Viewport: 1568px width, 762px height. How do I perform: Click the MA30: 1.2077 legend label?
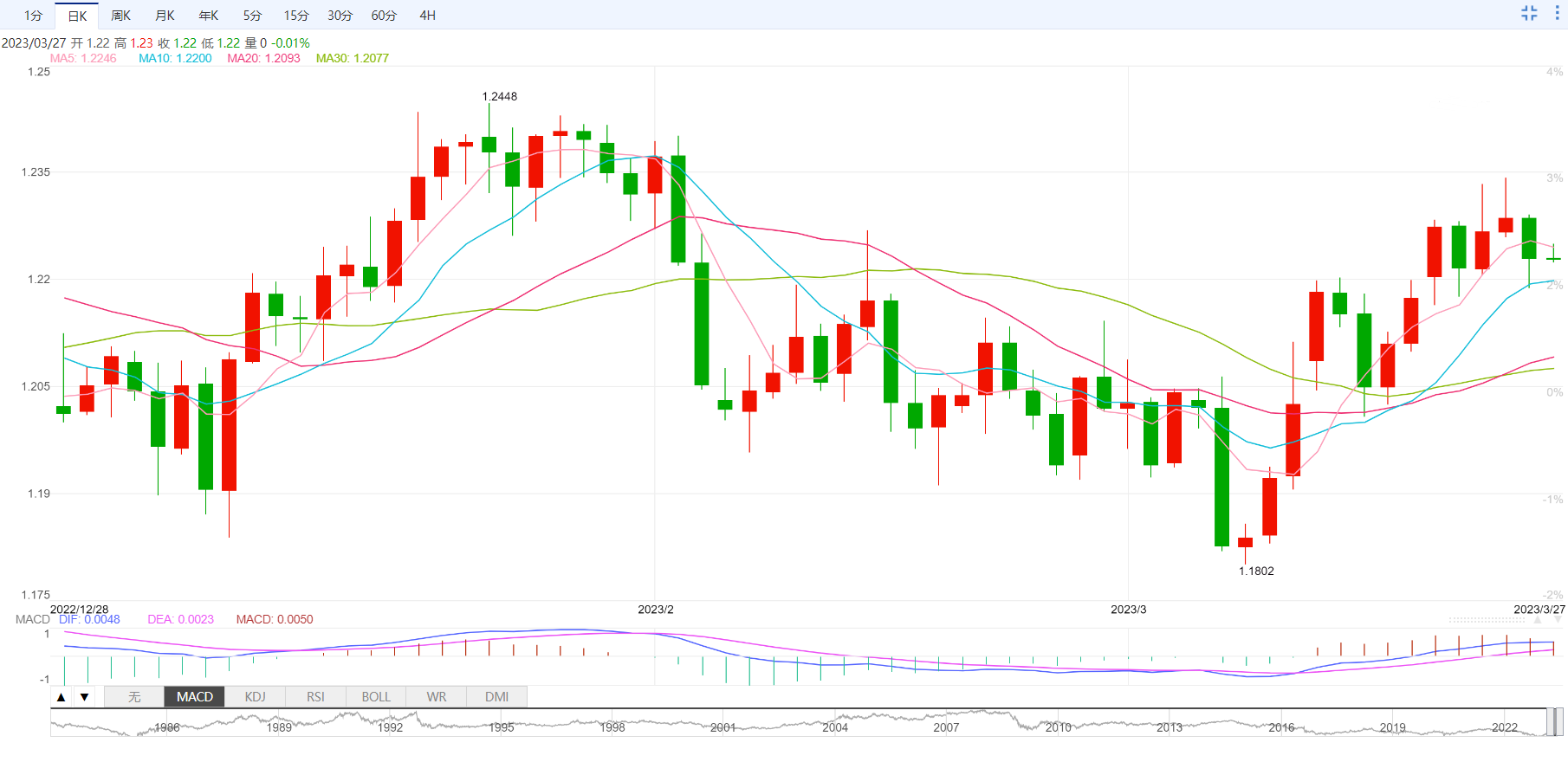tap(352, 58)
